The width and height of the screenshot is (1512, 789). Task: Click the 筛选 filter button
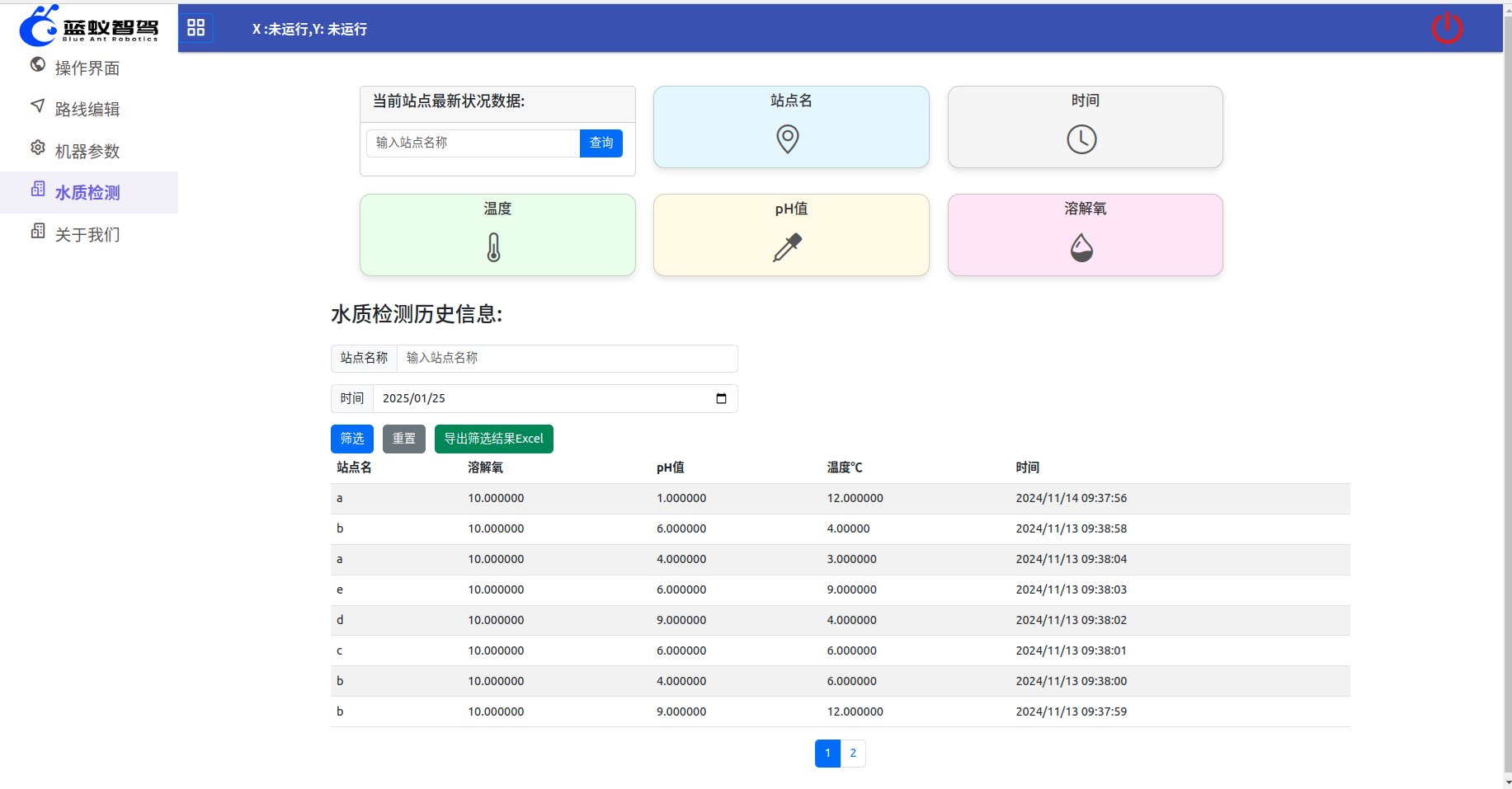352,439
